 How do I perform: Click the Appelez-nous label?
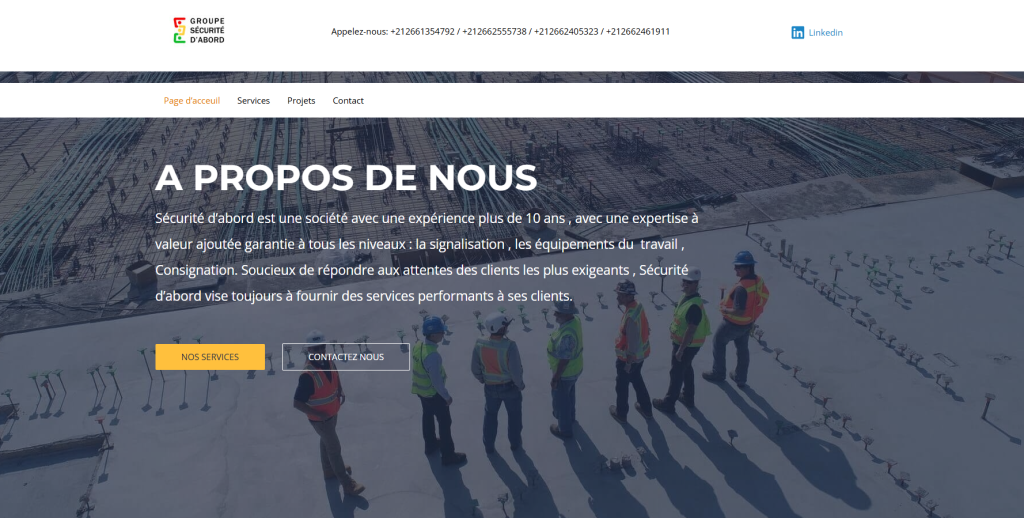point(359,31)
